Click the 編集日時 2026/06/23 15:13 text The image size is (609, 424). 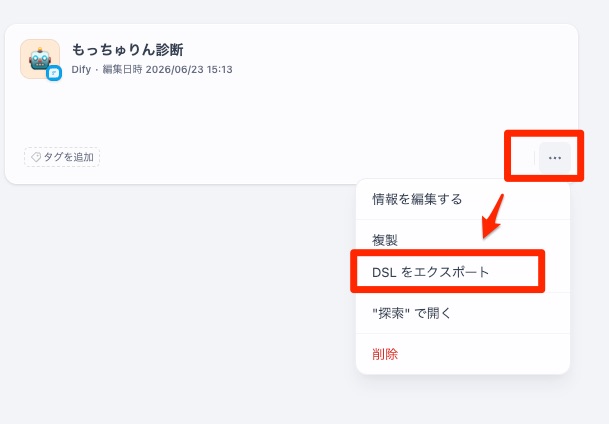pyautogui.click(x=167, y=70)
